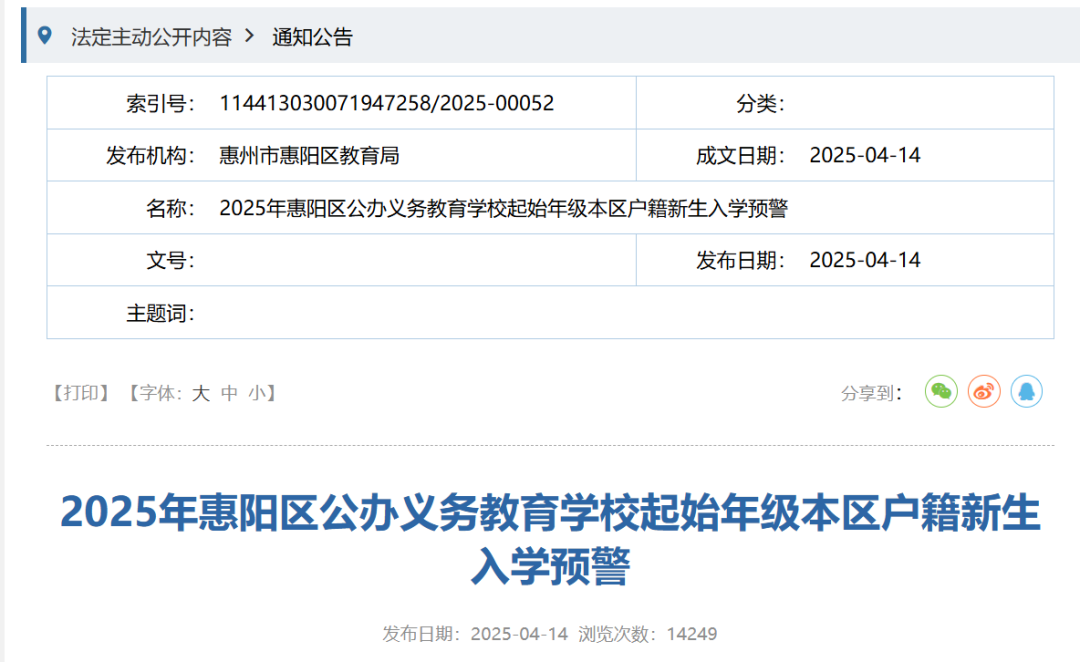Set font size to 大

coord(200,393)
